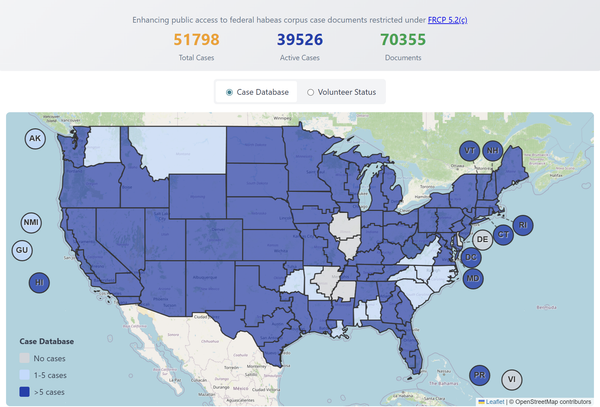The image size is (600, 407).
Task: Click the VT circle marker
Action: tap(470, 151)
